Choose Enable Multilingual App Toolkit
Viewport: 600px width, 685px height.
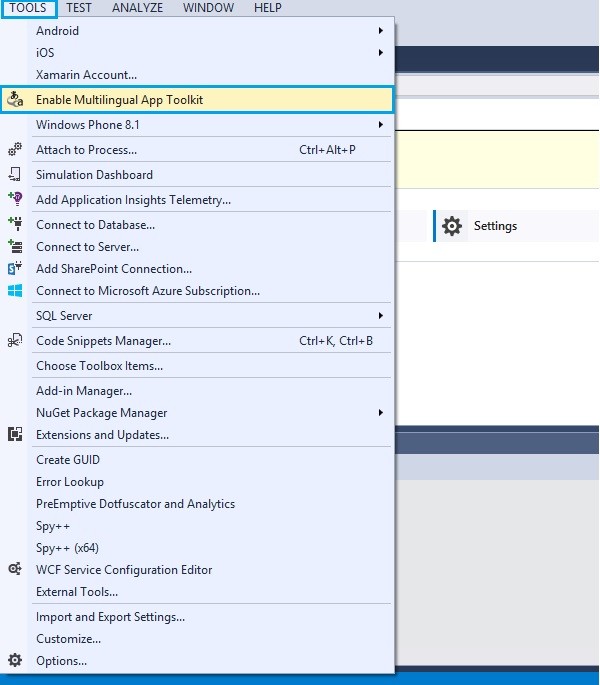tap(197, 100)
